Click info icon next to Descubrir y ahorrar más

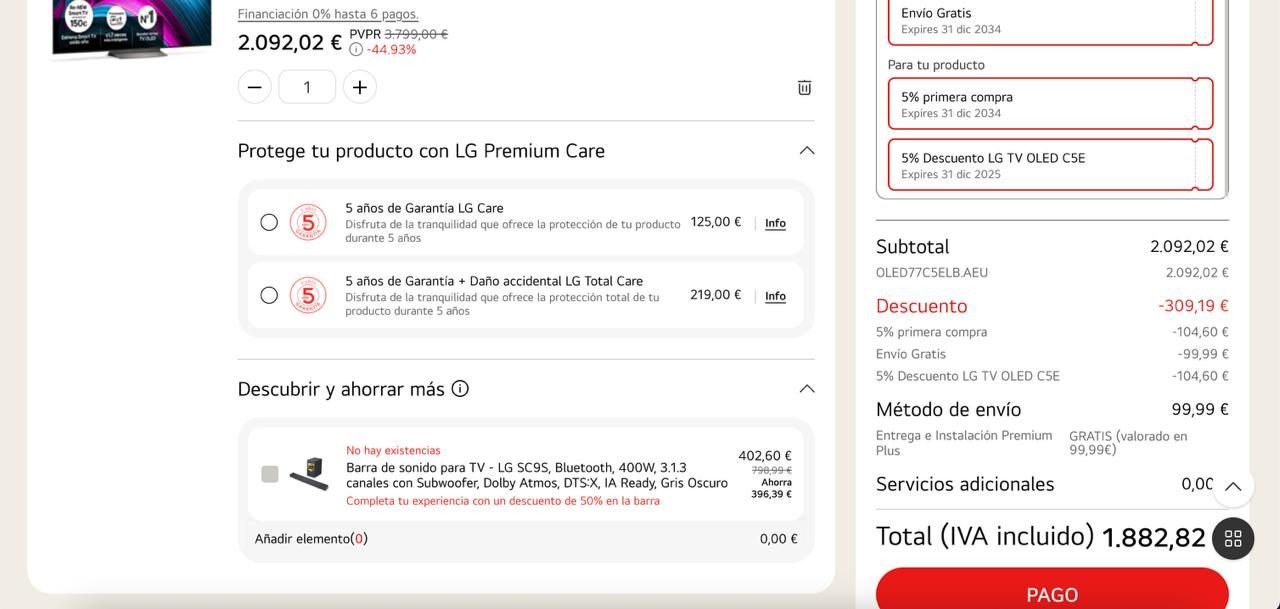click(460, 389)
